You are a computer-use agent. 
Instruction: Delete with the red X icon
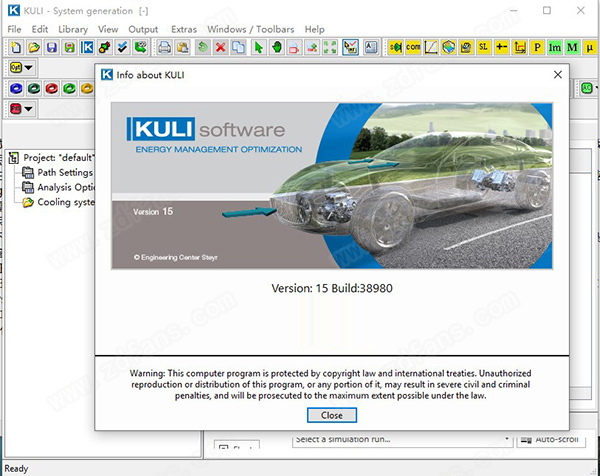click(220, 47)
